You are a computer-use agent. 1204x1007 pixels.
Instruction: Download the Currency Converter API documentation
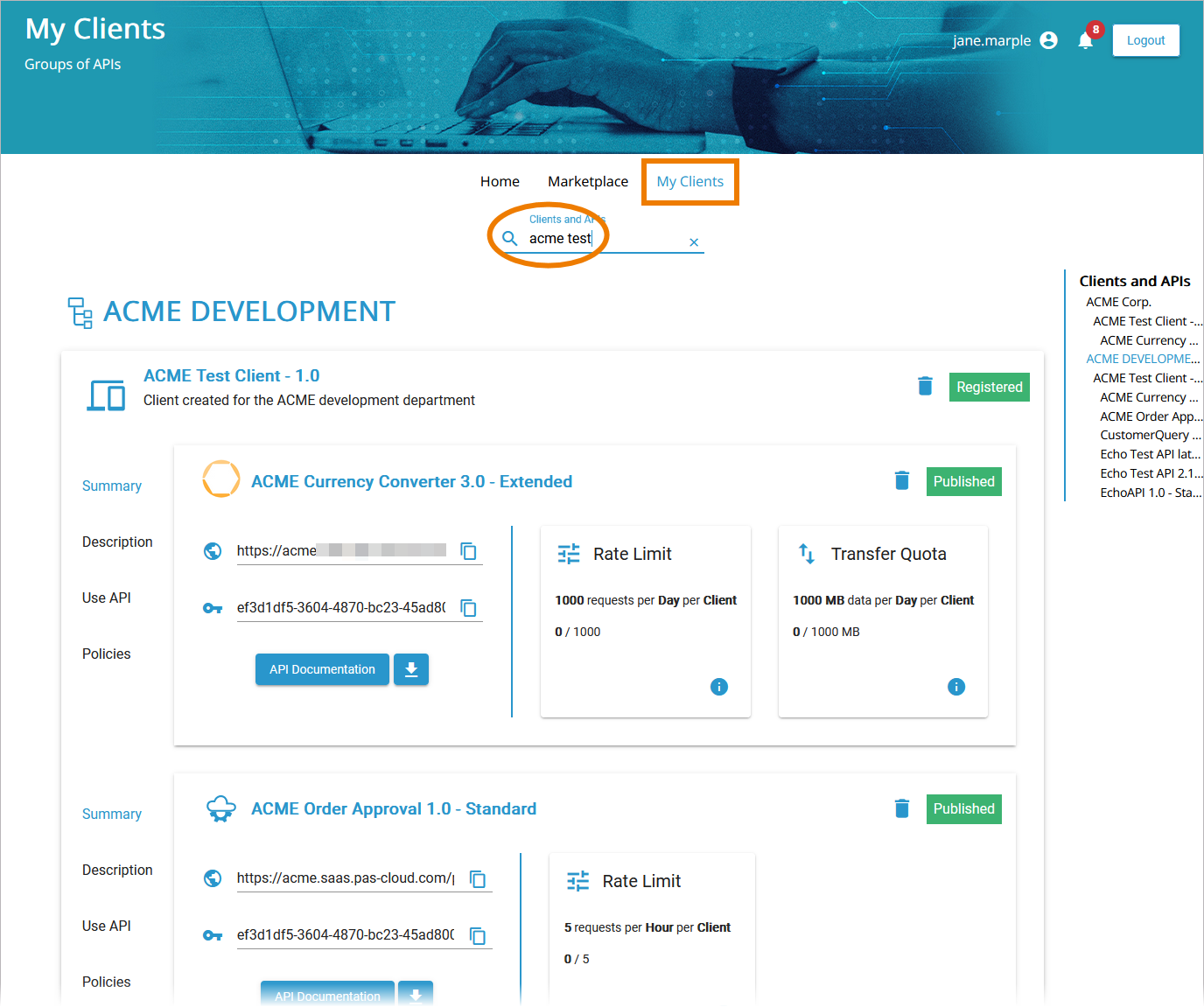(411, 669)
